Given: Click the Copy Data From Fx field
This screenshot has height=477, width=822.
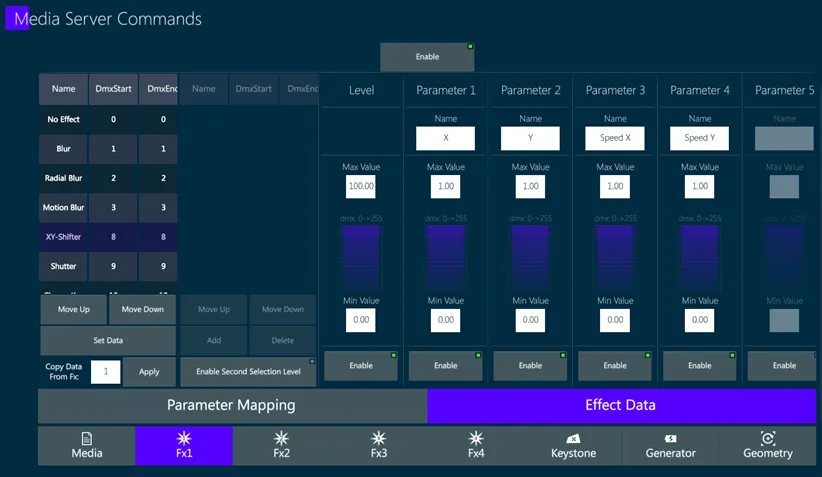Looking at the screenshot, I should click(105, 372).
